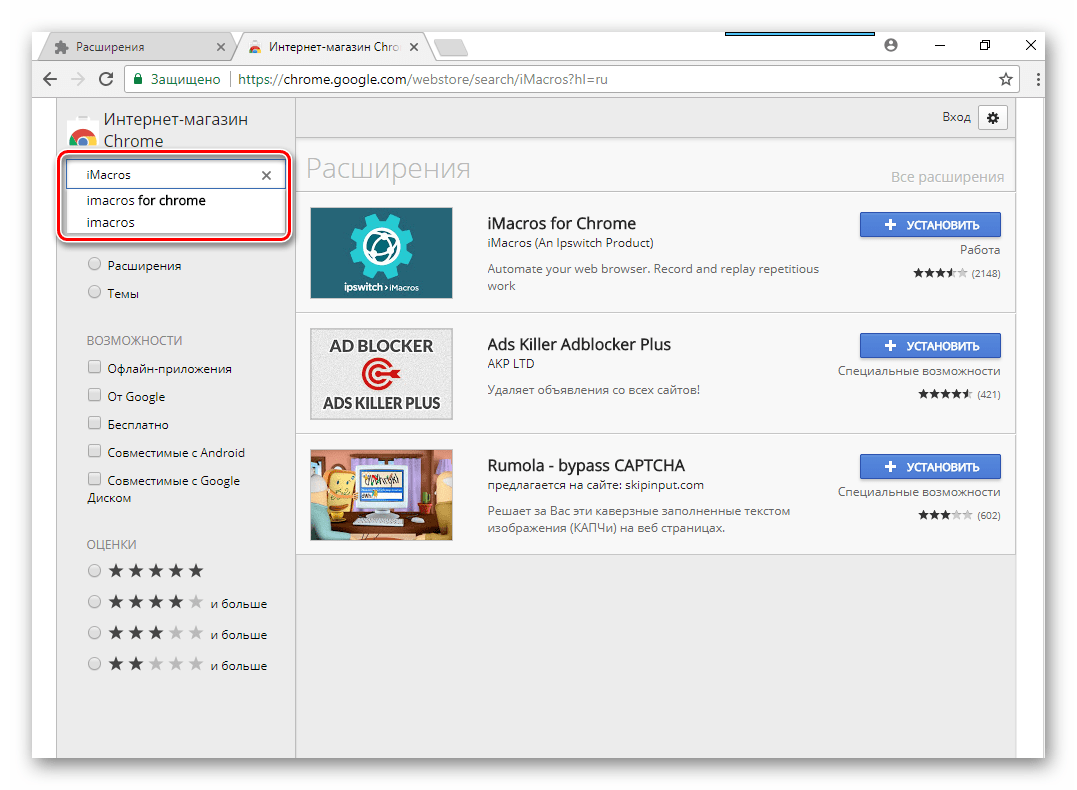Open the Chrome three-dot menu
The image size is (1077, 790).
(1038, 79)
